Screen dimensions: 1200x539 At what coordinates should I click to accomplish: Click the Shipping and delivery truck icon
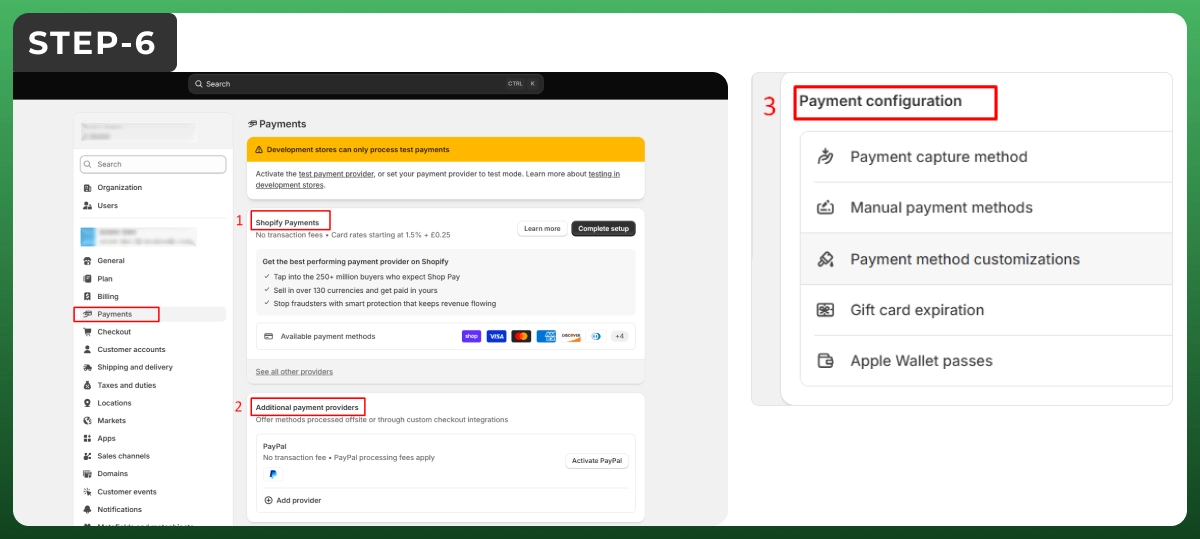tap(88, 368)
